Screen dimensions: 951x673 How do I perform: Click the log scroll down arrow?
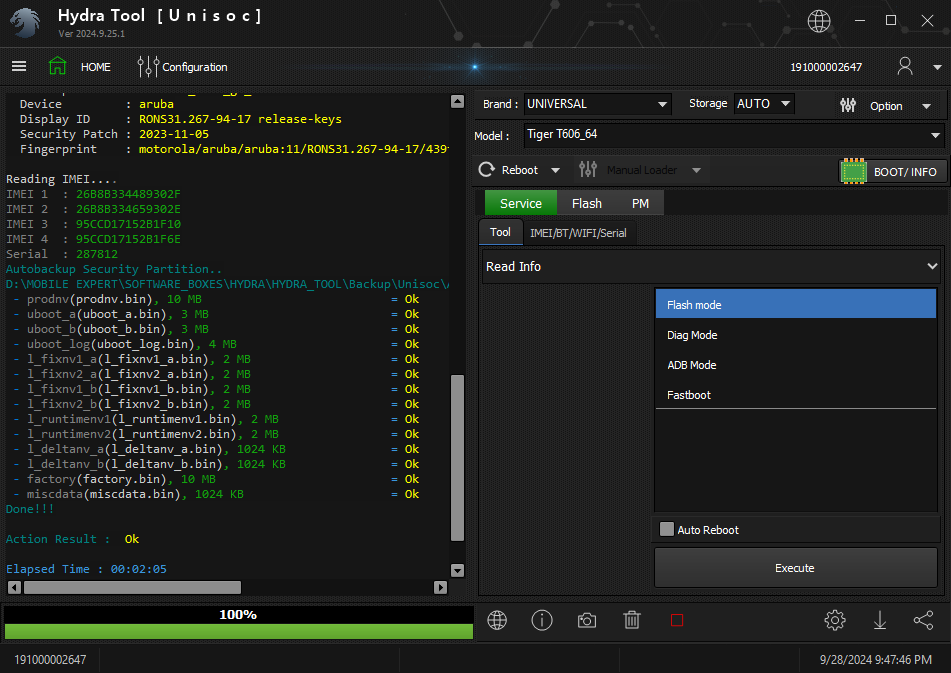pyautogui.click(x=457, y=571)
